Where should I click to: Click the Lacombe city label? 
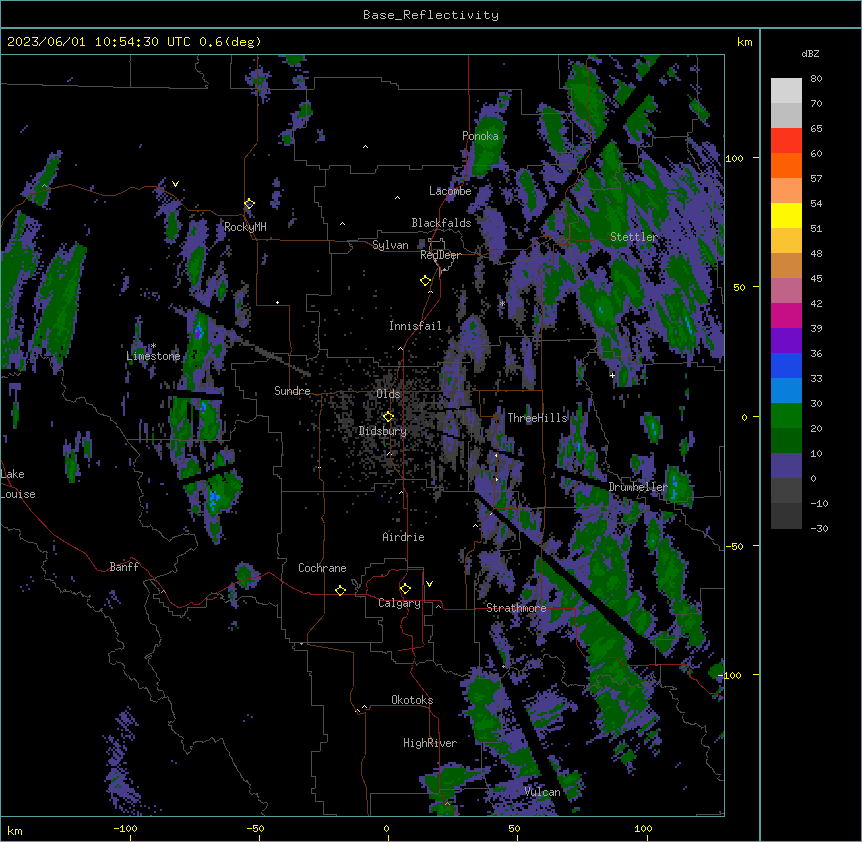coord(450,191)
